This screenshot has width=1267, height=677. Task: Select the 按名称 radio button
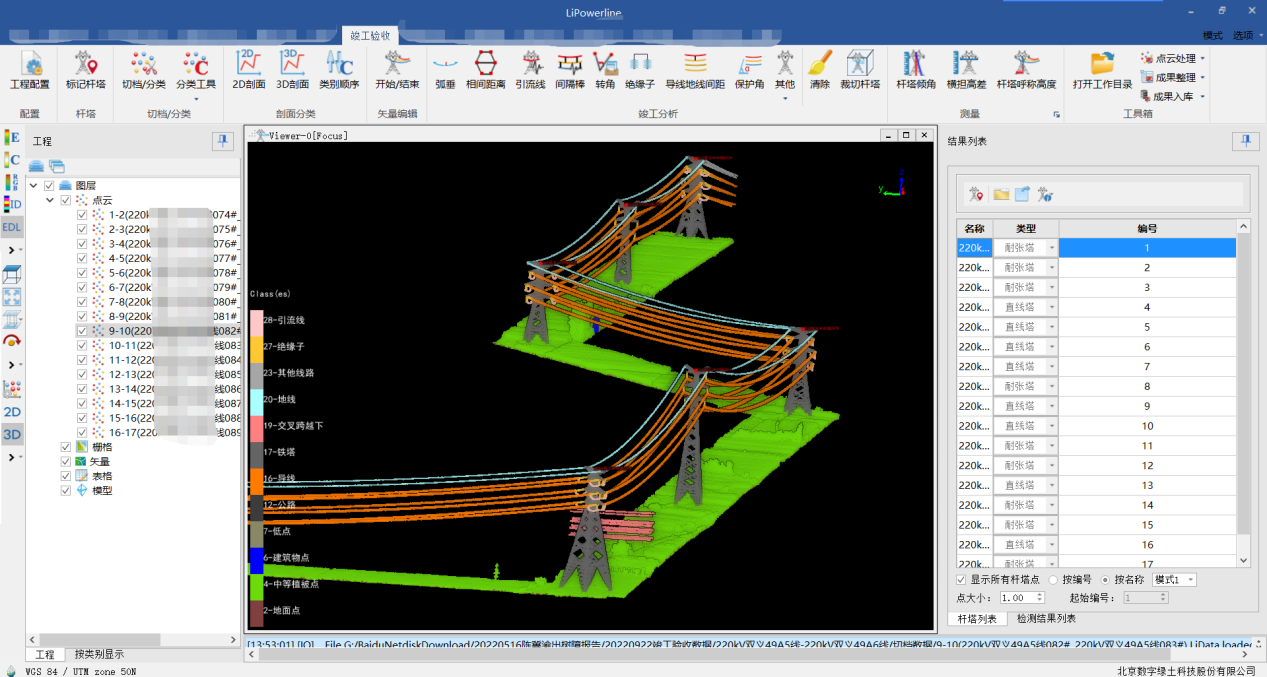point(1105,579)
